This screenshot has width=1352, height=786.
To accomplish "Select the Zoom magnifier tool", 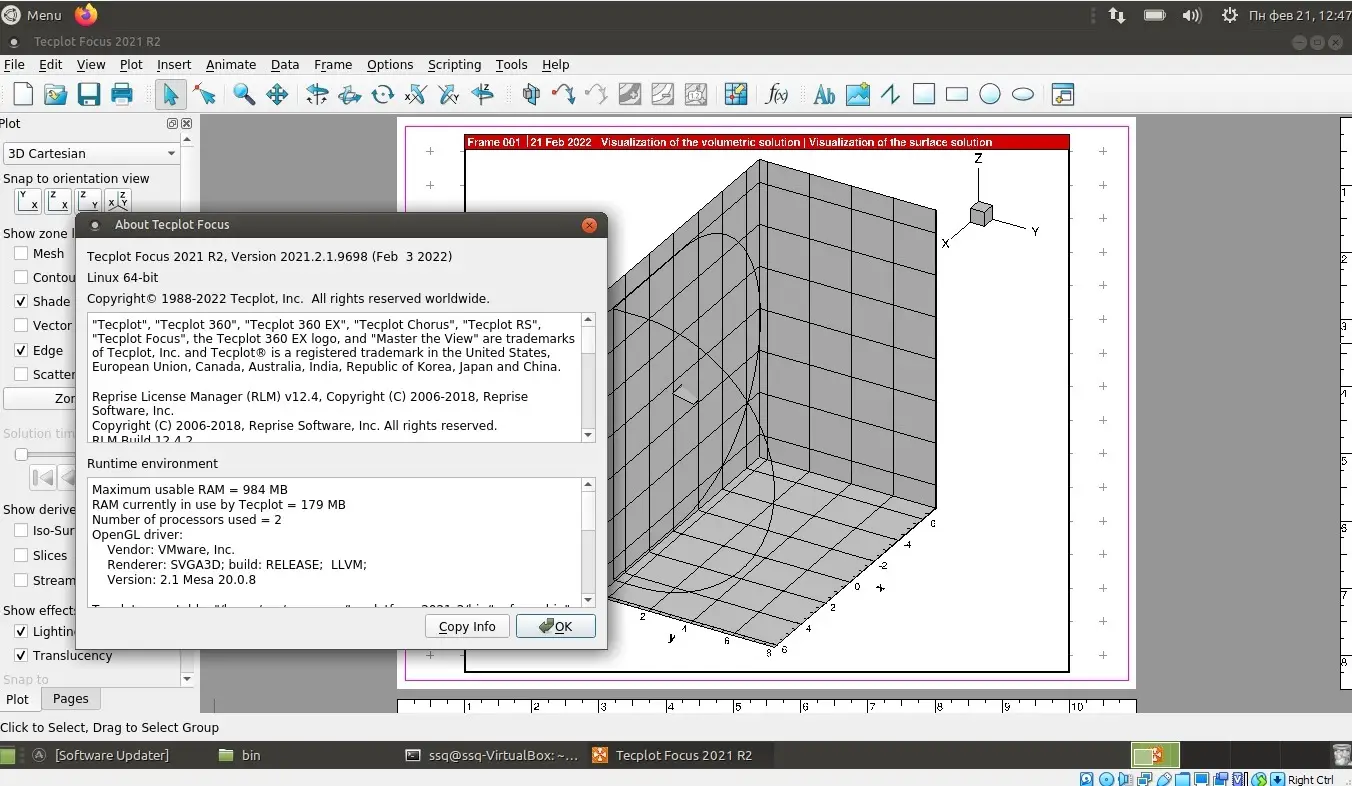I will [244, 94].
